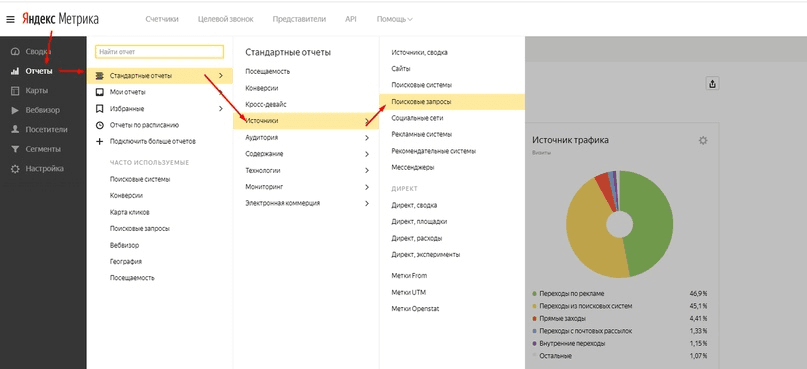807x369 pixels.
Task: Open Поисковые системы in Источники submenu
Action: 422,85
